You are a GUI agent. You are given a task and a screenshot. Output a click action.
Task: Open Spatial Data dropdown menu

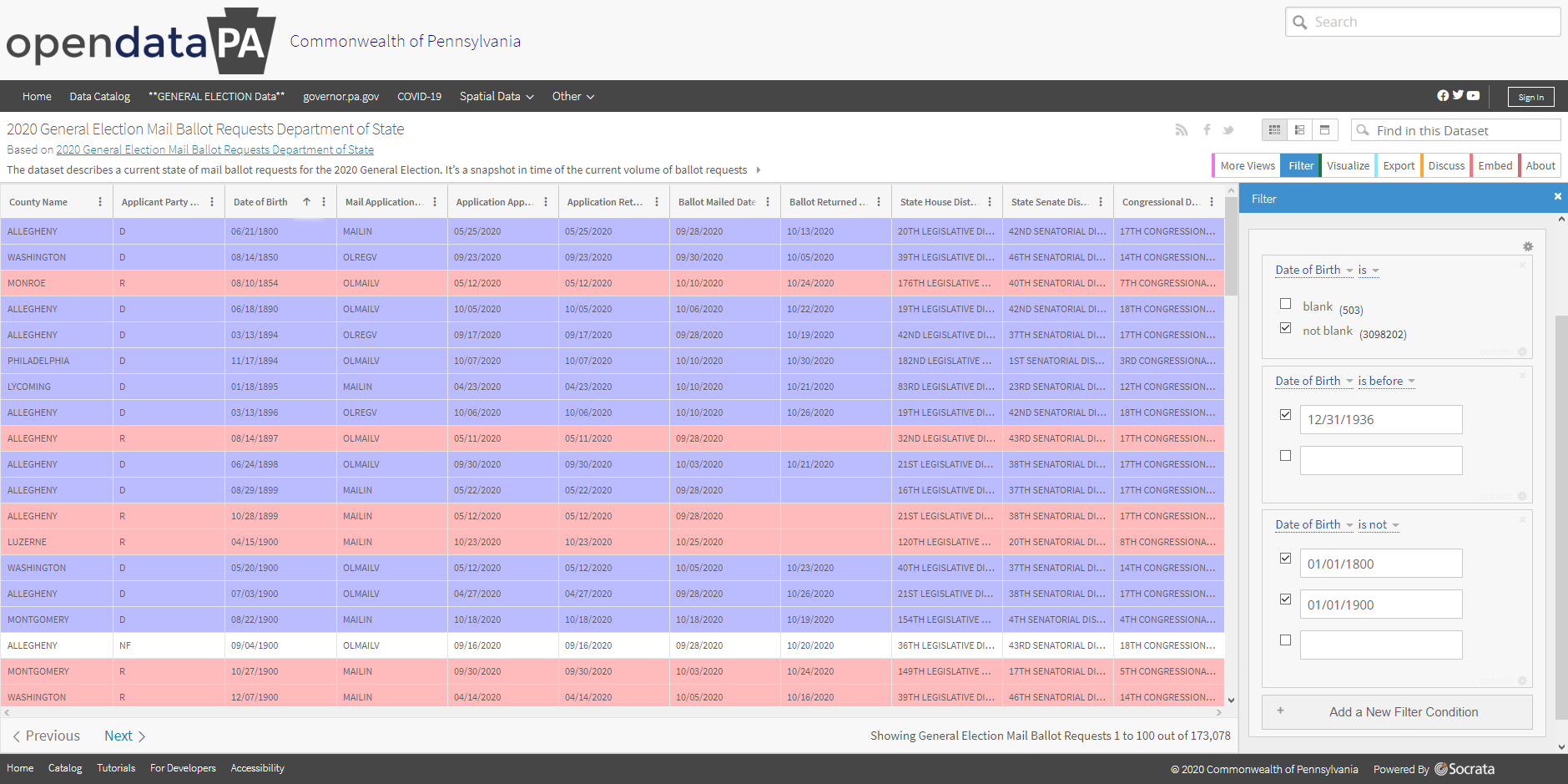pyautogui.click(x=497, y=96)
